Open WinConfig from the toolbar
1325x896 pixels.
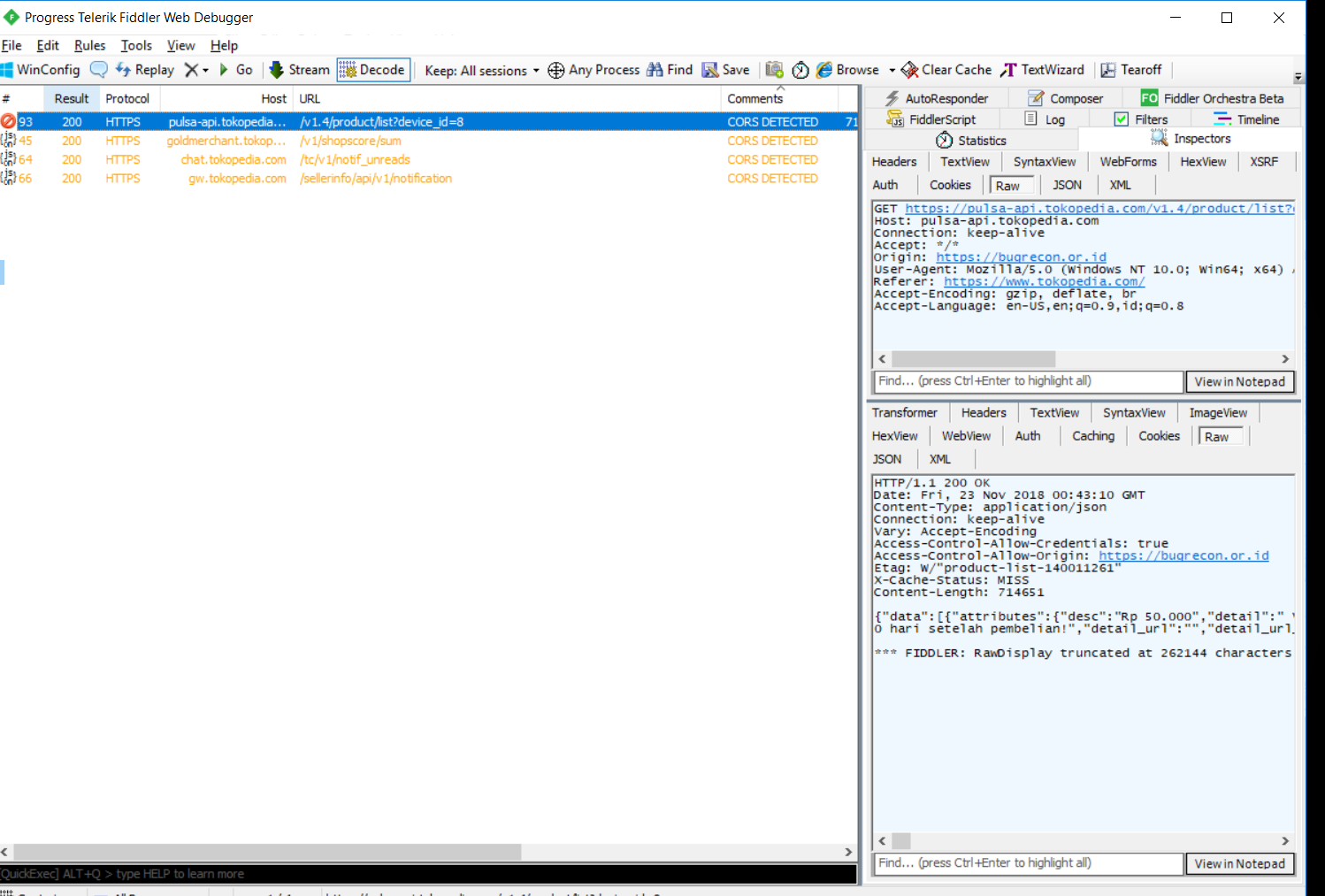click(41, 70)
